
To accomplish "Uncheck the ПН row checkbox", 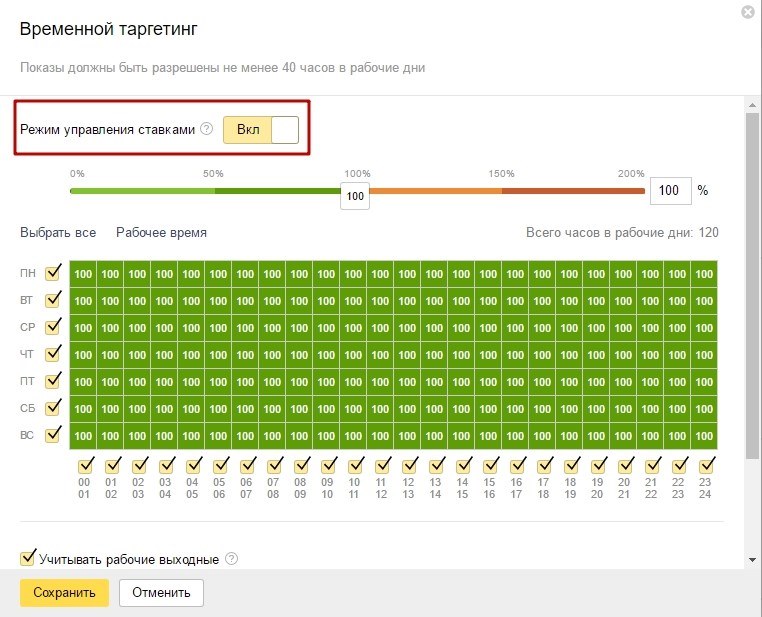I will pos(53,272).
